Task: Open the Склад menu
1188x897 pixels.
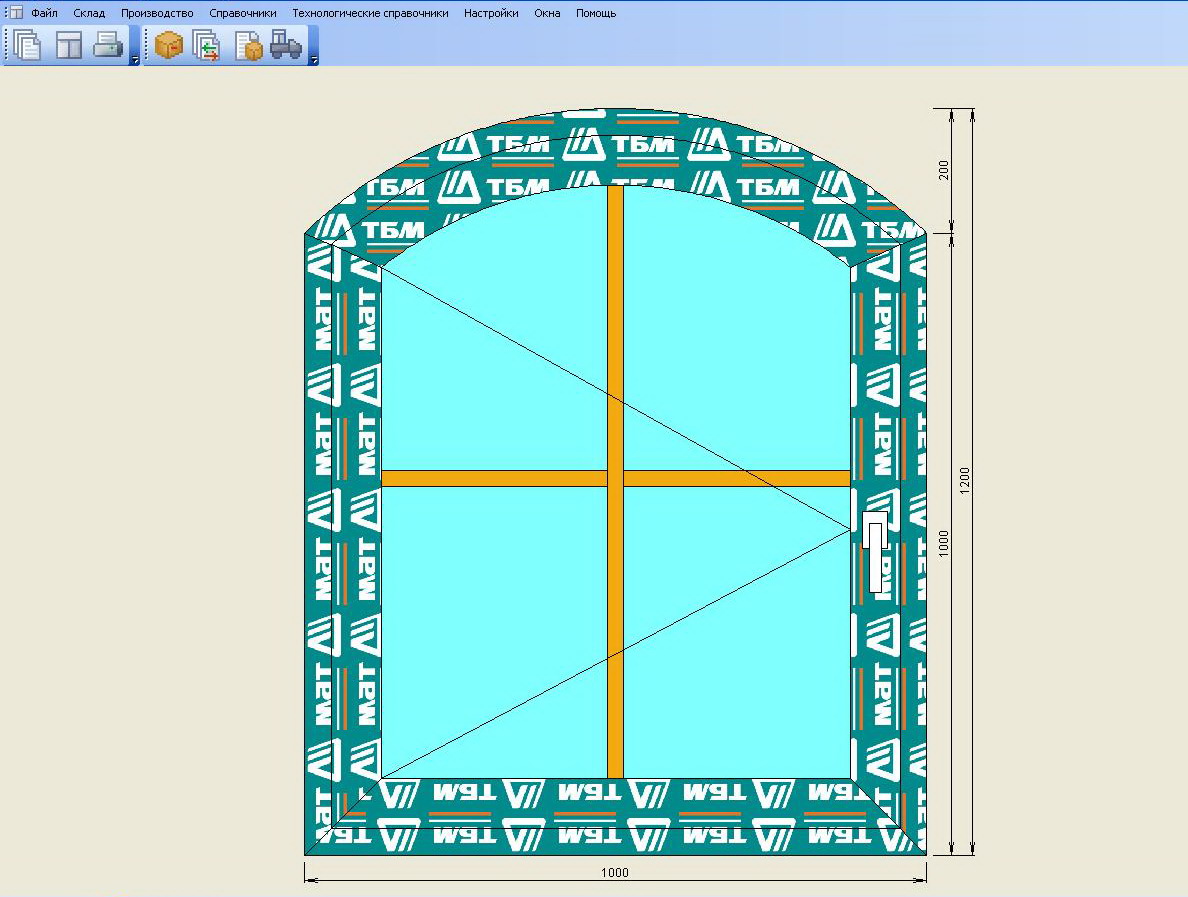Action: tap(89, 13)
